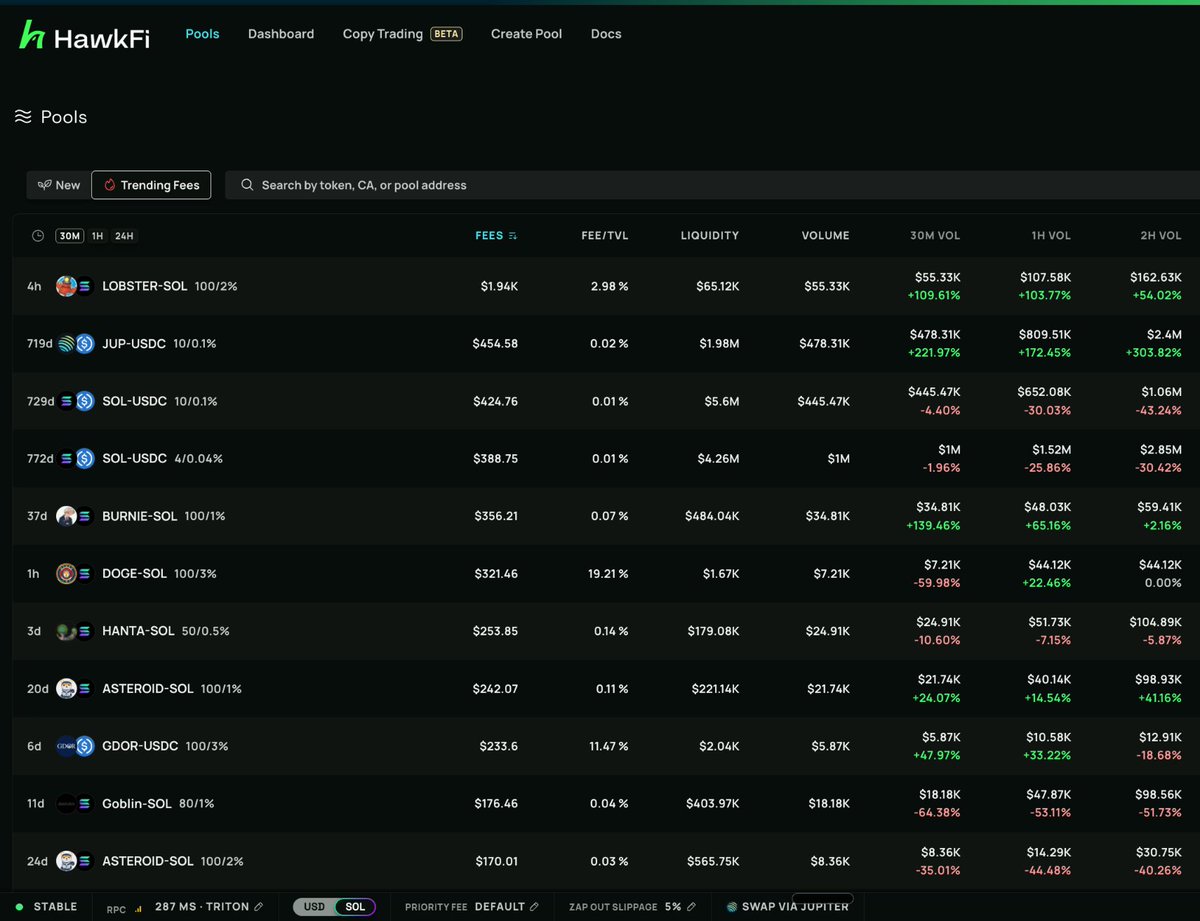Edit zap out slippage pencil icon

coord(691,907)
